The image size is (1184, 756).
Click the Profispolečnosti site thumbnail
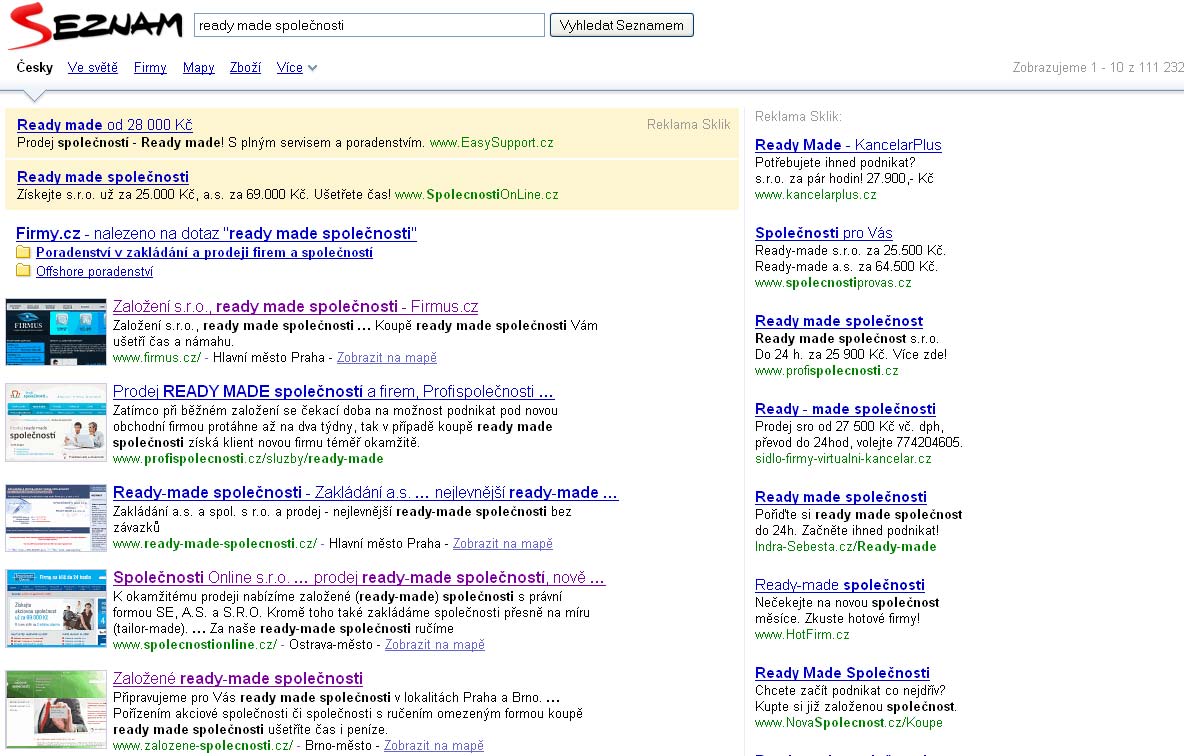[56, 422]
